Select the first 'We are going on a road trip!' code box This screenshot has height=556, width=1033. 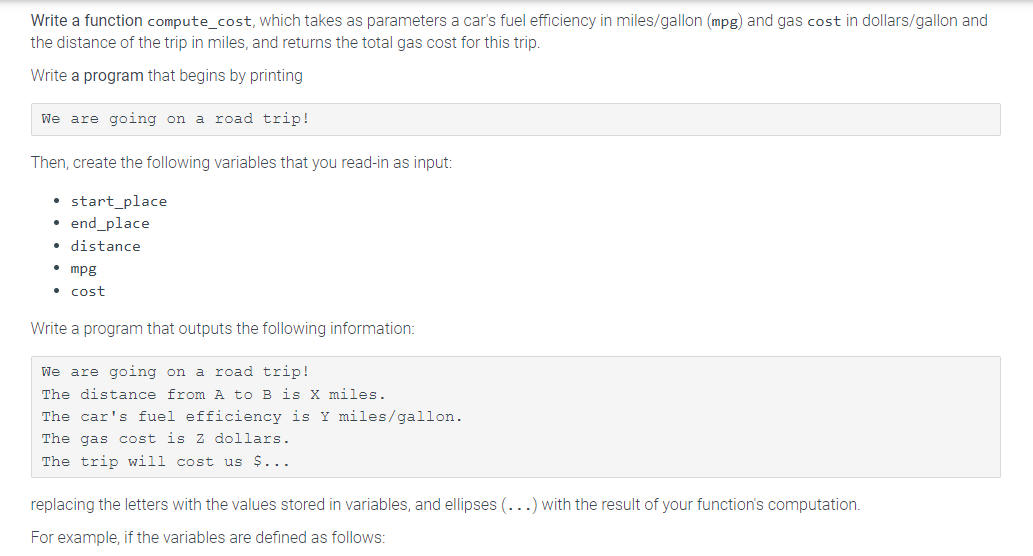515,119
